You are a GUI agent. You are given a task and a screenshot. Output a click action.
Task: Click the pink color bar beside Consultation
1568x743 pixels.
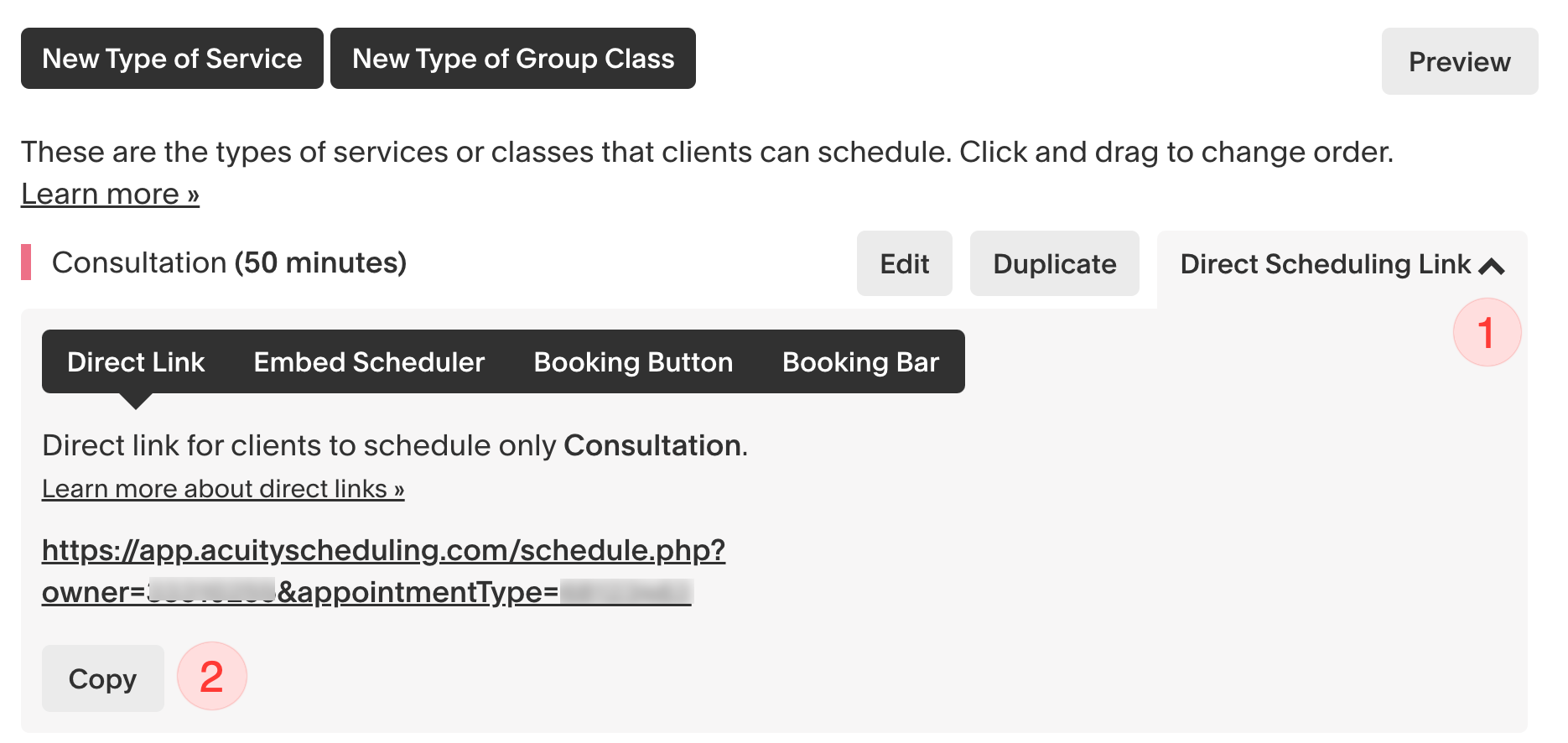(26, 262)
